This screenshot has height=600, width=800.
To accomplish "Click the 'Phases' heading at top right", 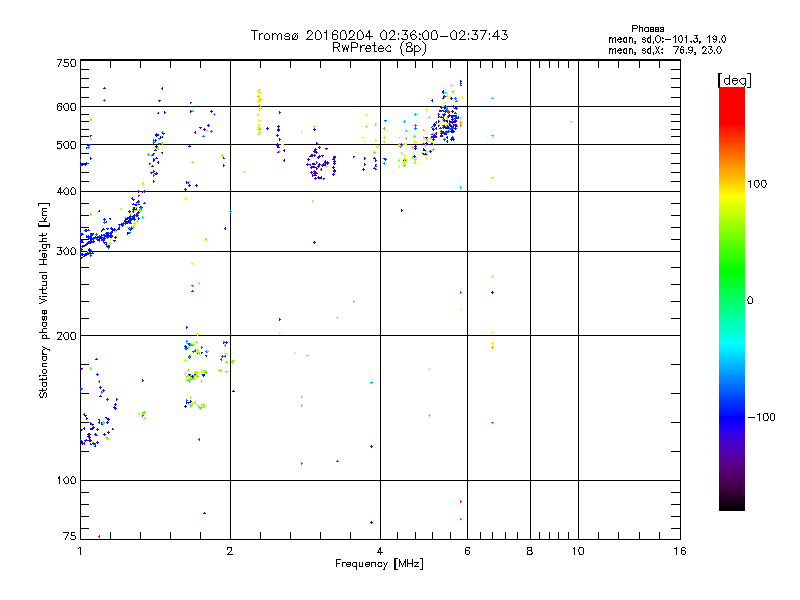I will (647, 29).
